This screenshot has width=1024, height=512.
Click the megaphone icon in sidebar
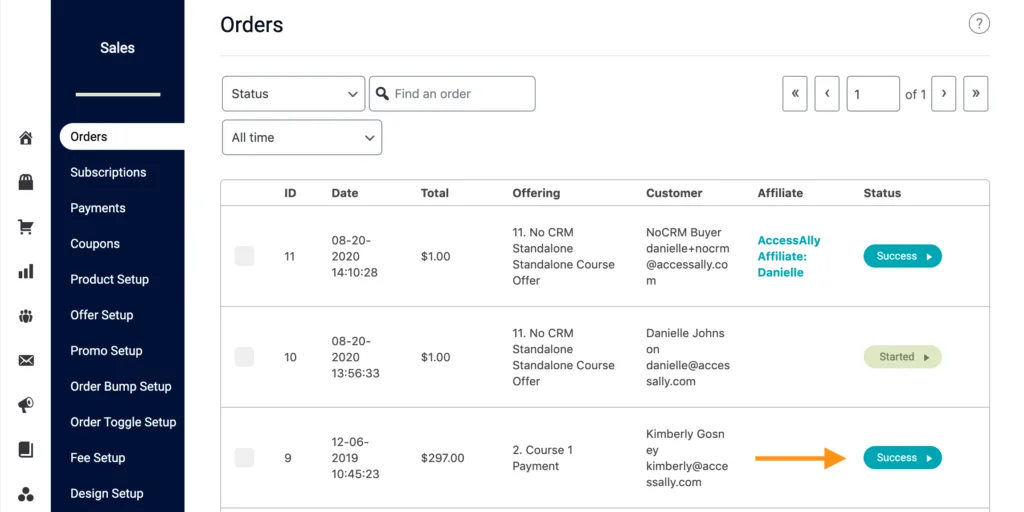(x=26, y=406)
